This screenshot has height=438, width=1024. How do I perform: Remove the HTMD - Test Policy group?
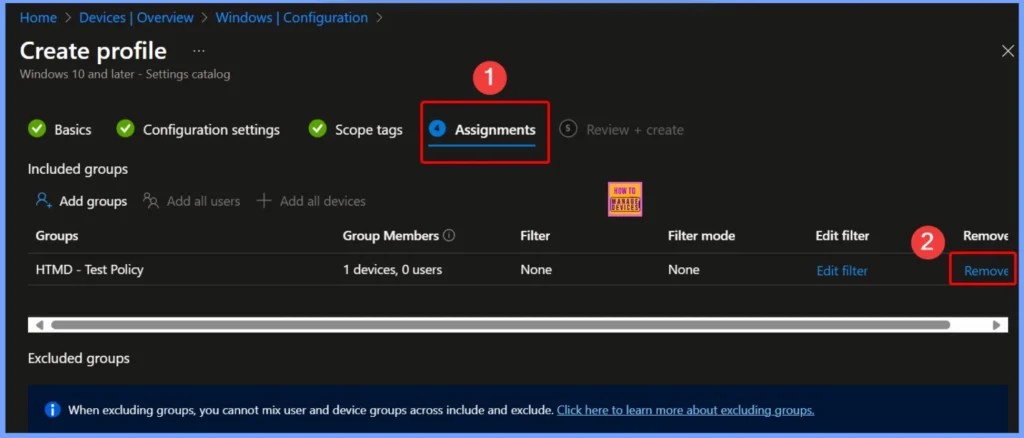click(x=986, y=270)
